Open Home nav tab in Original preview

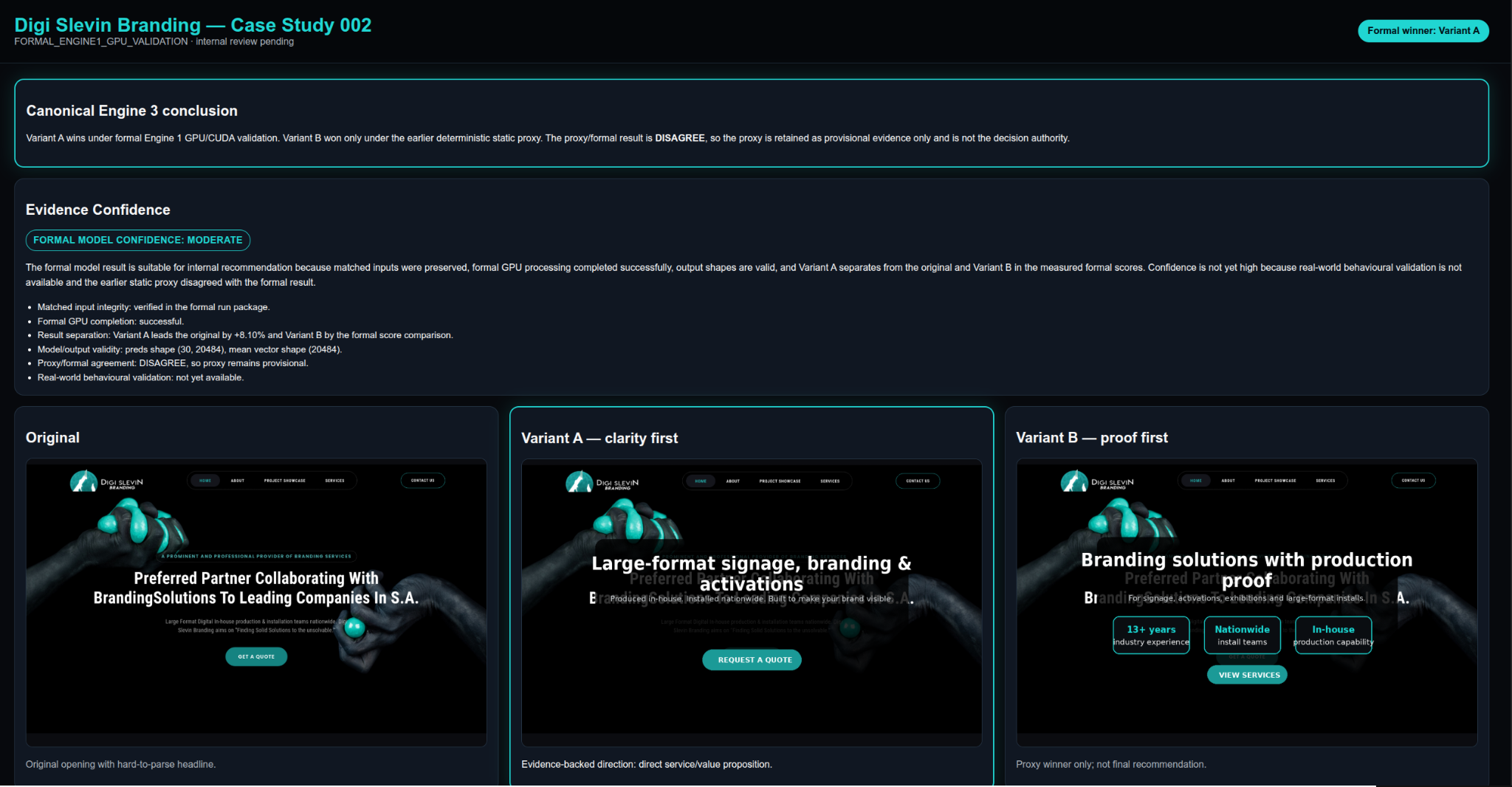[205, 481]
